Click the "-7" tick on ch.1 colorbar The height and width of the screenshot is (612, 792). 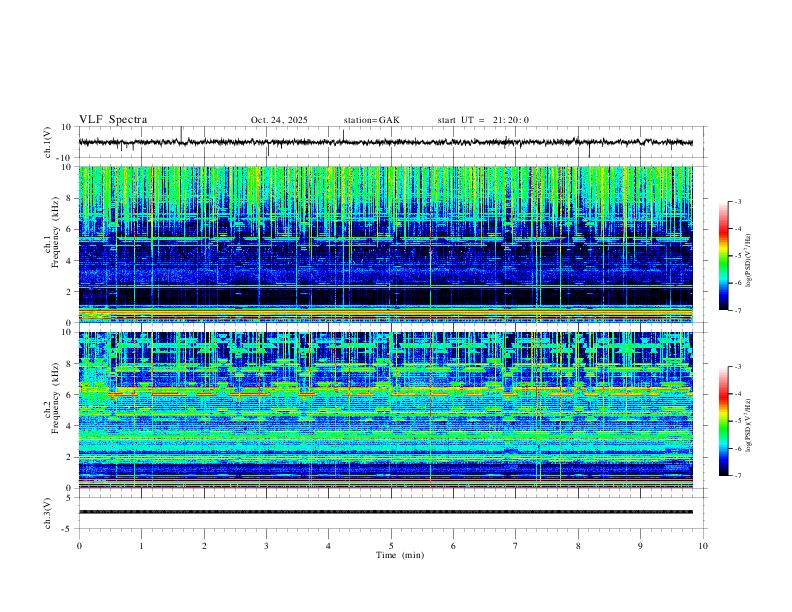(x=738, y=311)
